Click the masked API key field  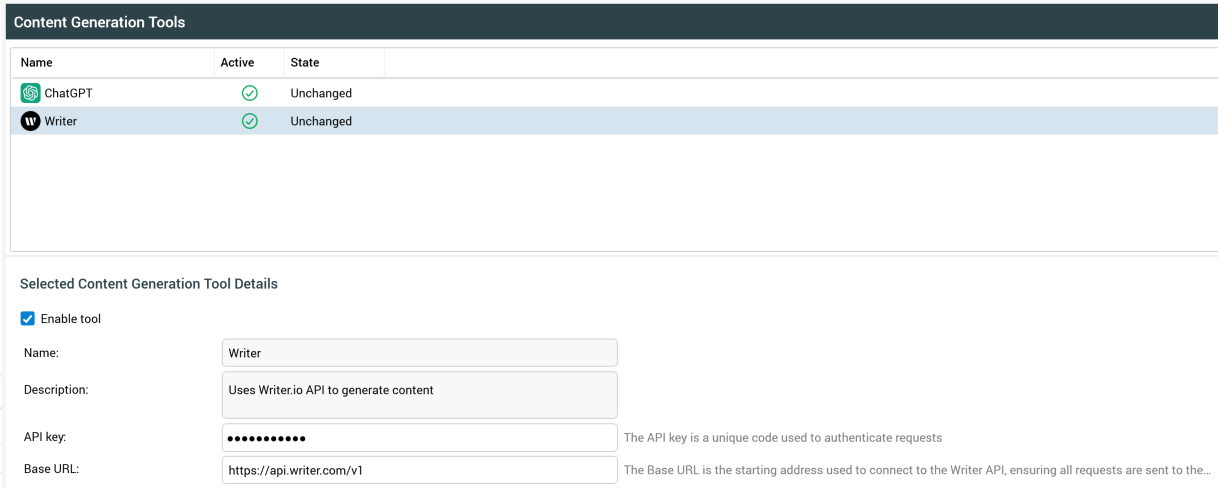419,438
